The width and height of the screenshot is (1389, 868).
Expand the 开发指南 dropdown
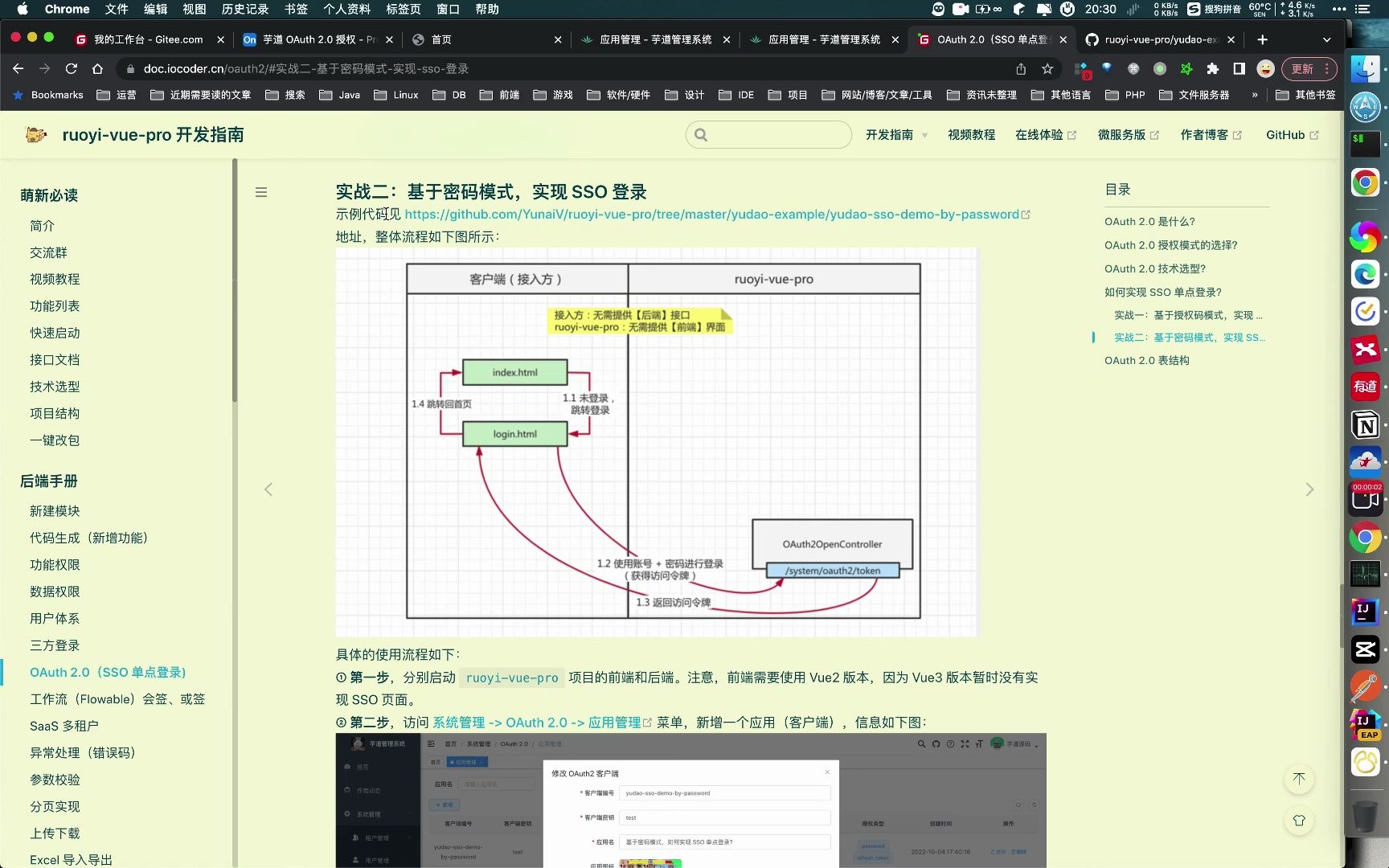tap(896, 134)
